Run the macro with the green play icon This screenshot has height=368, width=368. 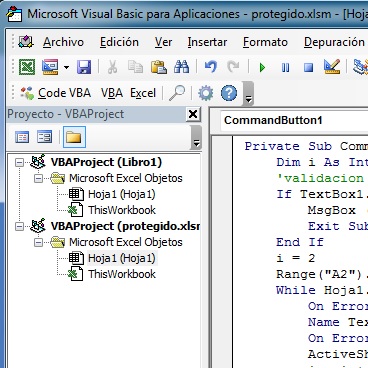click(x=262, y=68)
